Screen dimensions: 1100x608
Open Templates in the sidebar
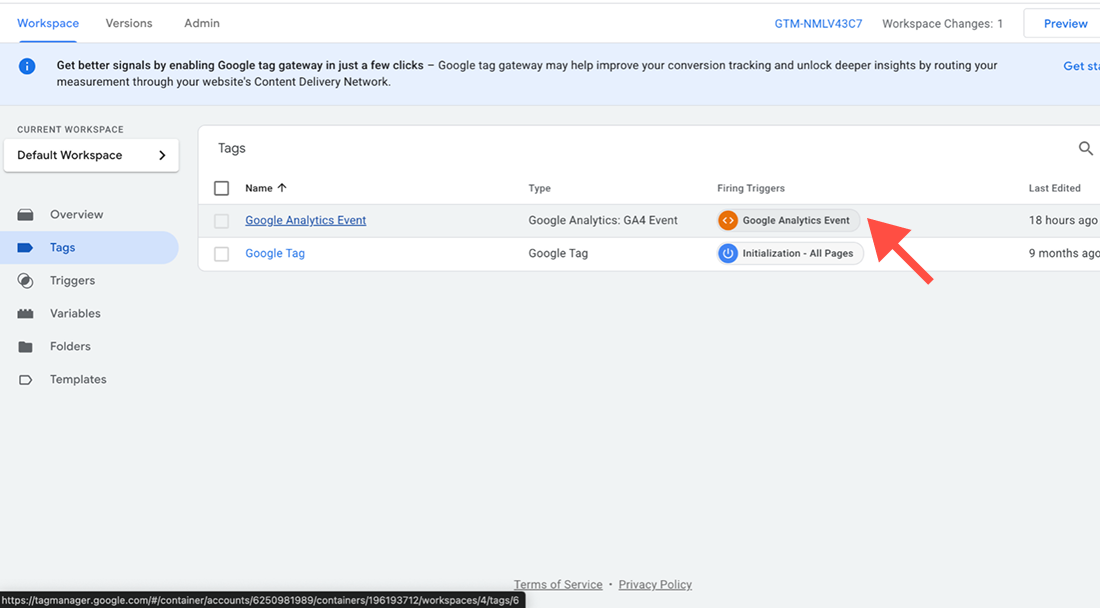(x=78, y=379)
